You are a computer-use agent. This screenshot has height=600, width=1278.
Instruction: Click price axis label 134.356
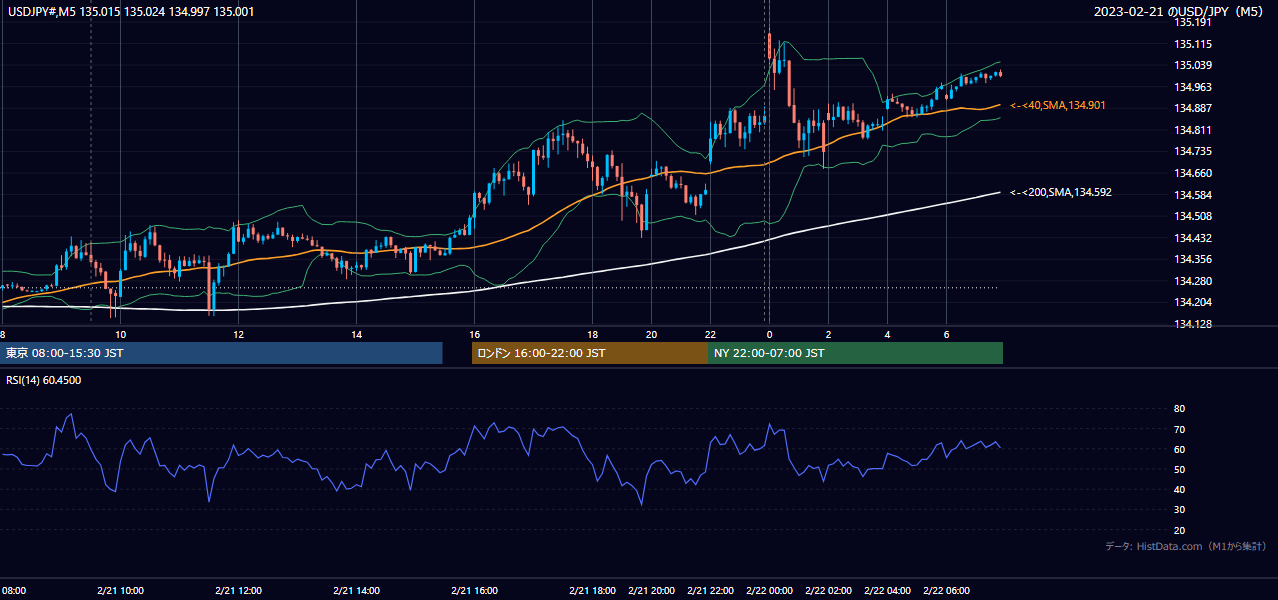coord(1193,259)
